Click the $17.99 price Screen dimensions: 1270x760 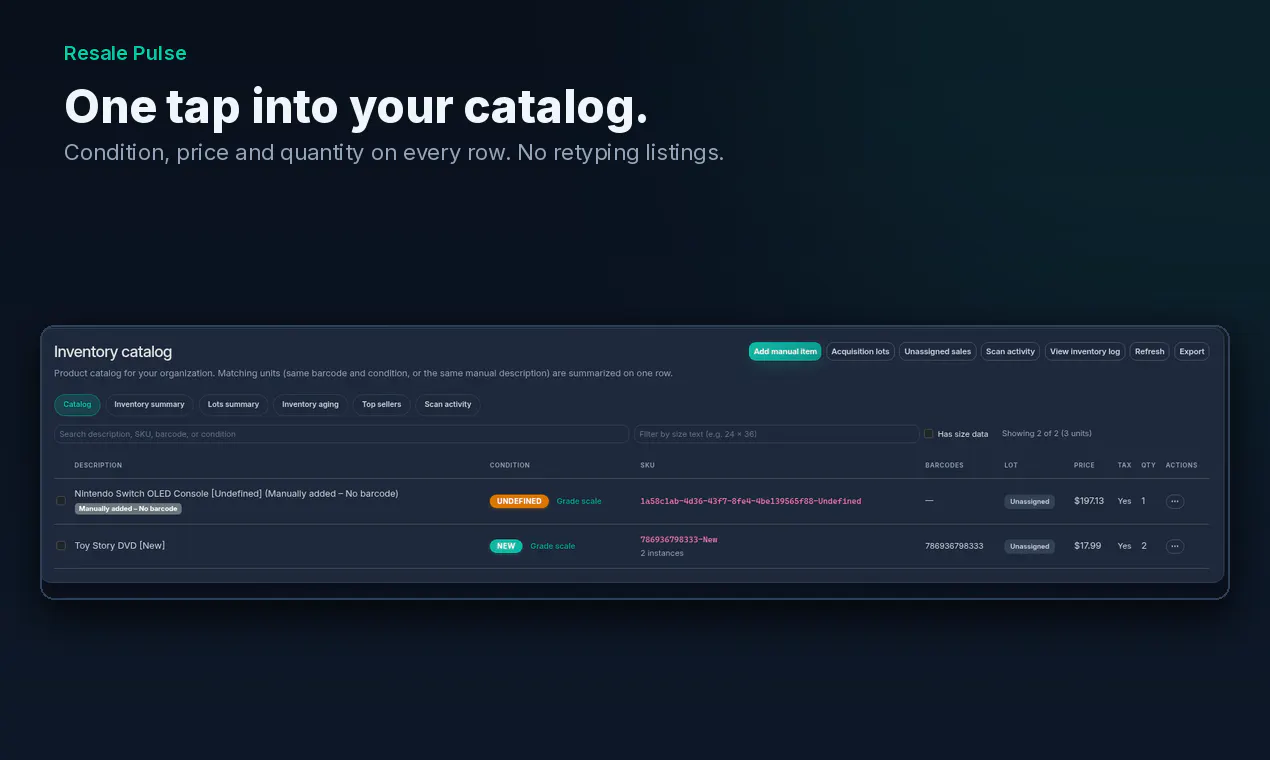coord(1087,546)
